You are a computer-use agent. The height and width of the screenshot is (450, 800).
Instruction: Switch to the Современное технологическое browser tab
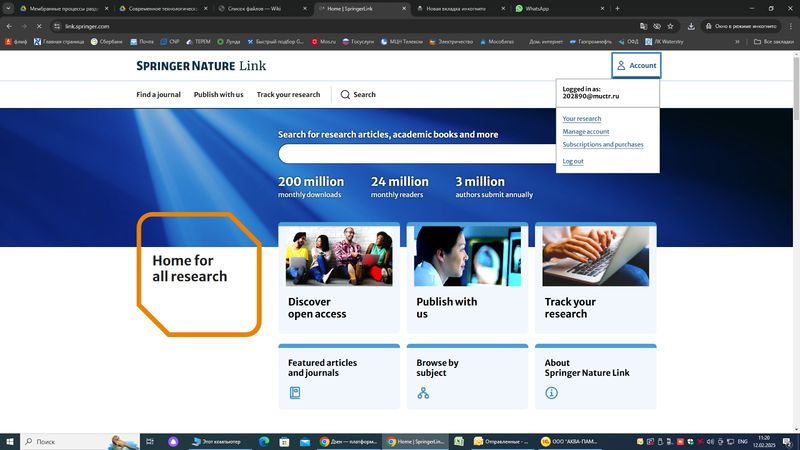164,8
